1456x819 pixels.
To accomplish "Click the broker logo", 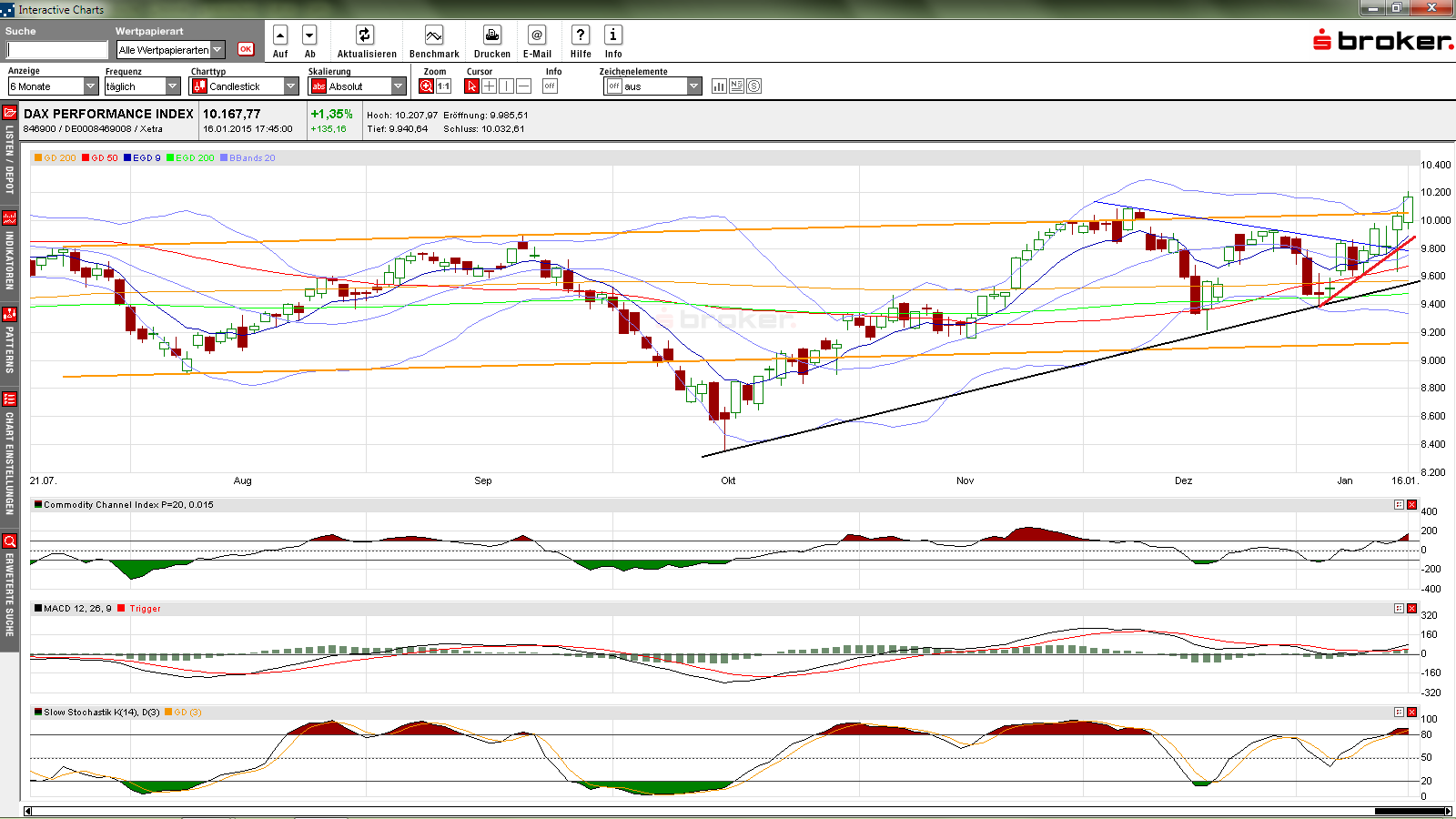I will click(x=1382, y=40).
